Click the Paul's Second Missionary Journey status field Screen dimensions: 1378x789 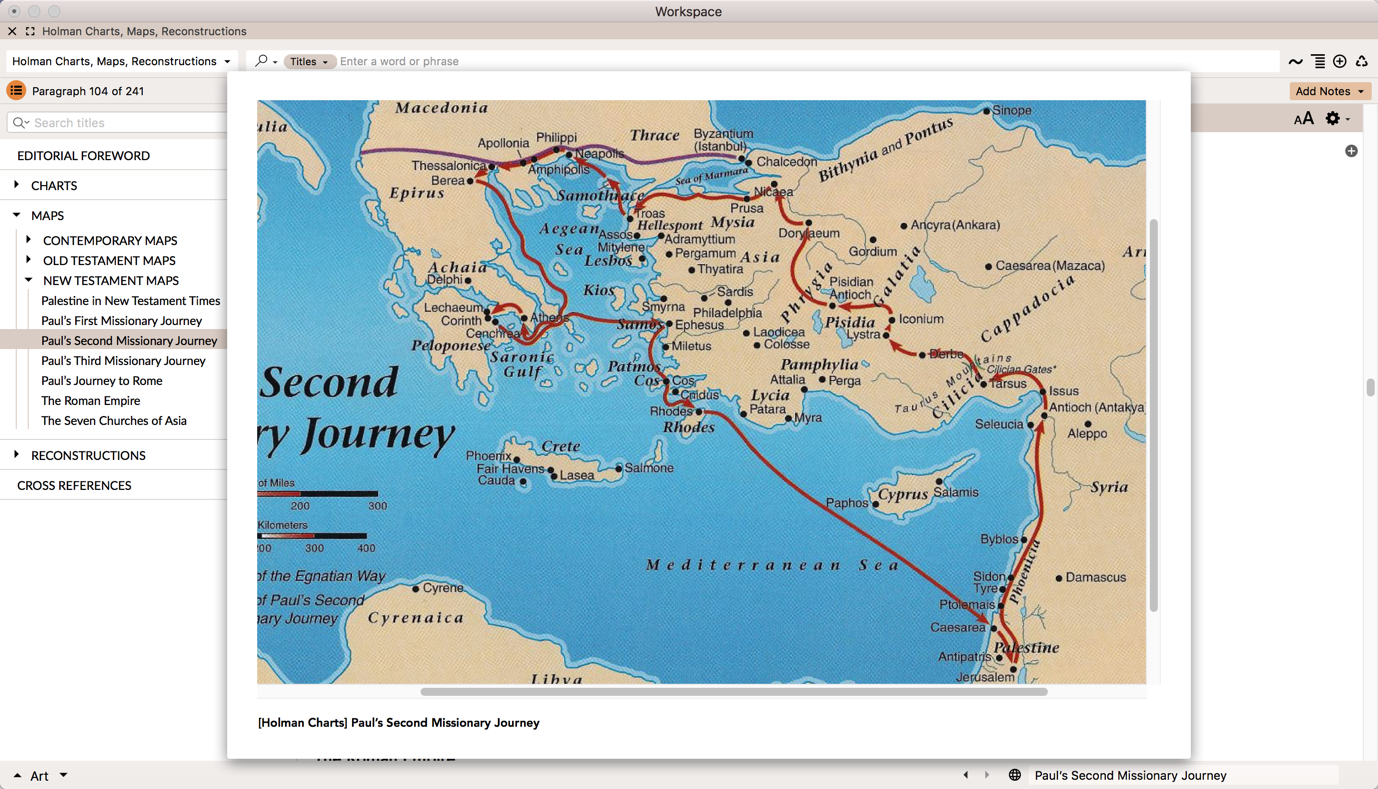(1183, 775)
